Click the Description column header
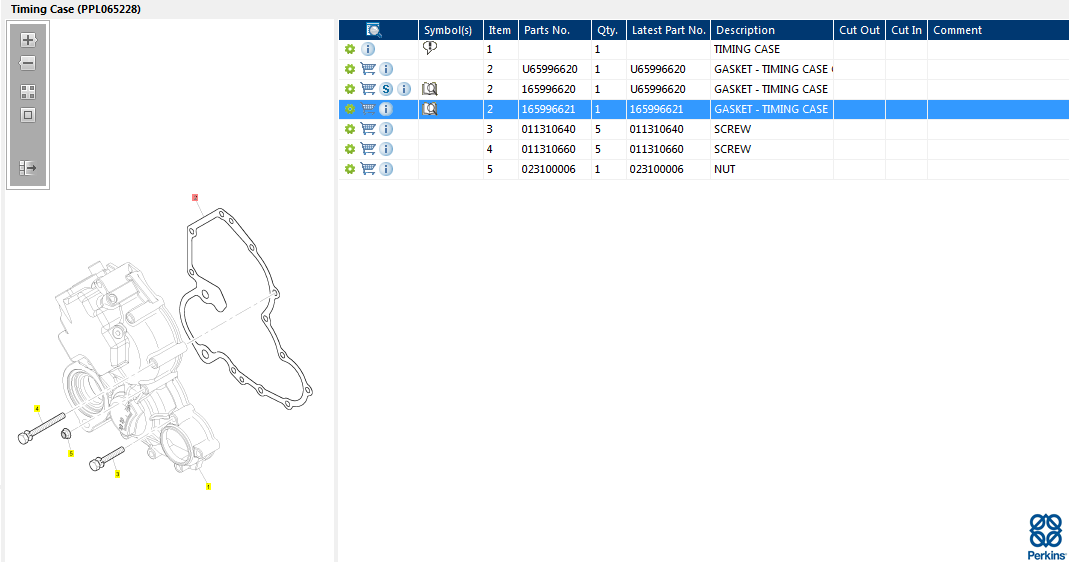 click(772, 30)
